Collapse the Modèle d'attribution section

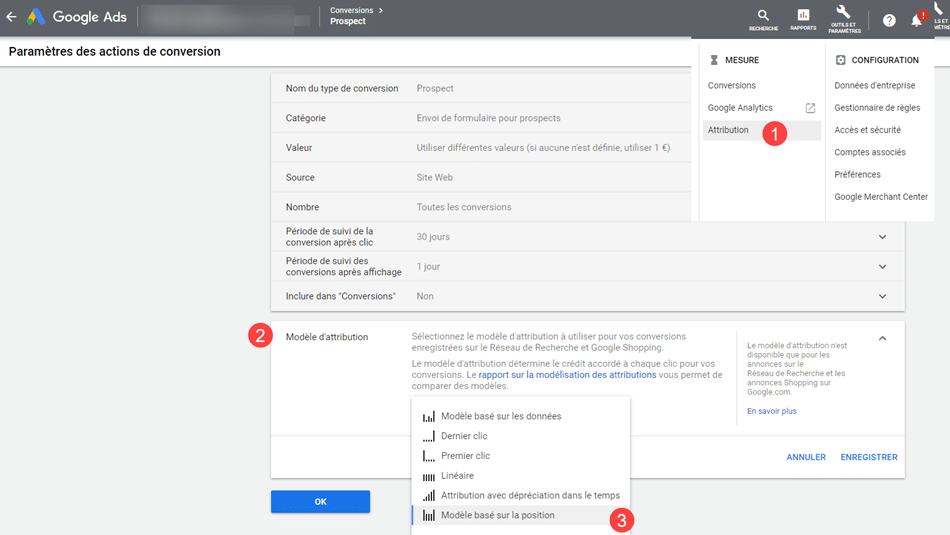[882, 338]
